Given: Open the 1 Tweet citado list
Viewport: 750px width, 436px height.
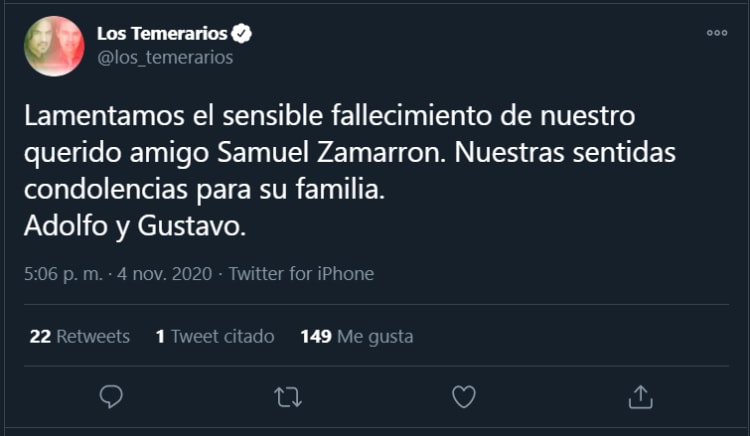Looking at the screenshot, I should pos(215,337).
